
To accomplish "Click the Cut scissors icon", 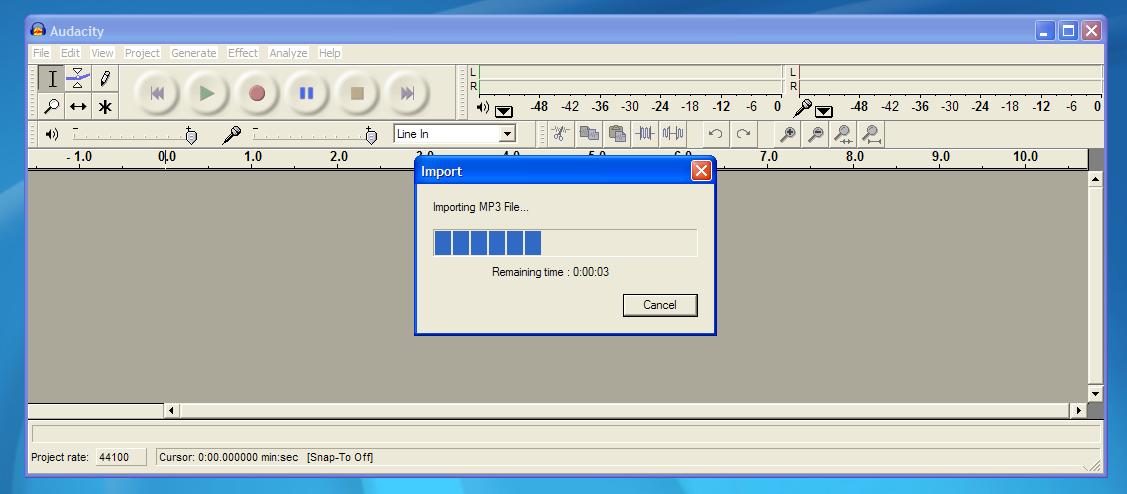I will click(x=561, y=134).
